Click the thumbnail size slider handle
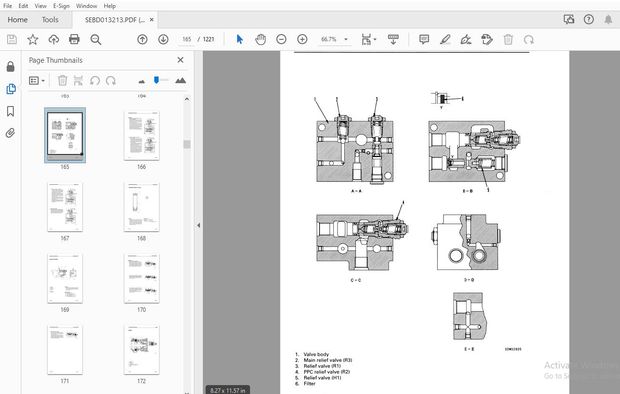Image resolution: width=620 pixels, height=394 pixels. [156, 80]
